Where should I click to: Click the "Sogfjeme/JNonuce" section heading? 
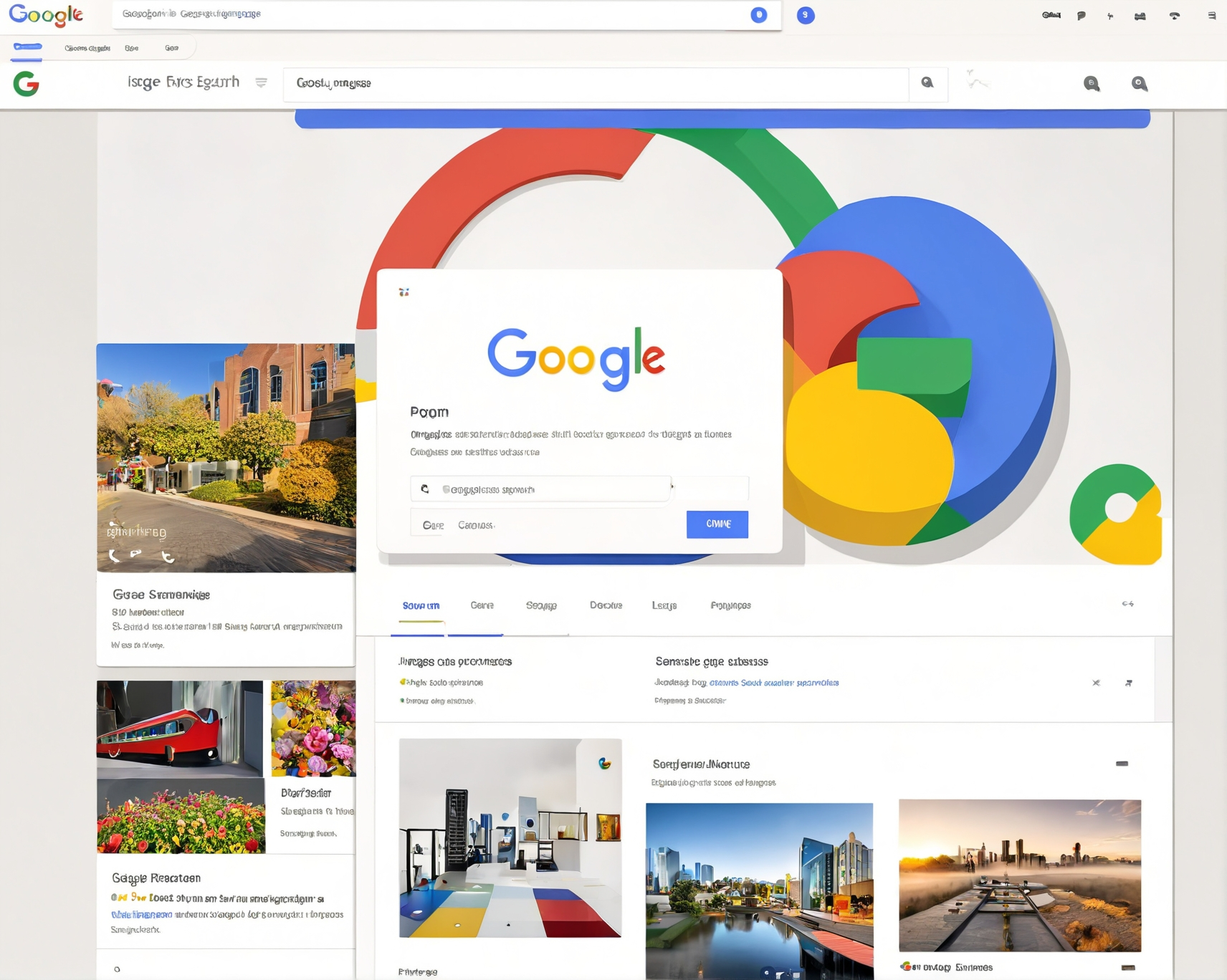click(x=701, y=764)
